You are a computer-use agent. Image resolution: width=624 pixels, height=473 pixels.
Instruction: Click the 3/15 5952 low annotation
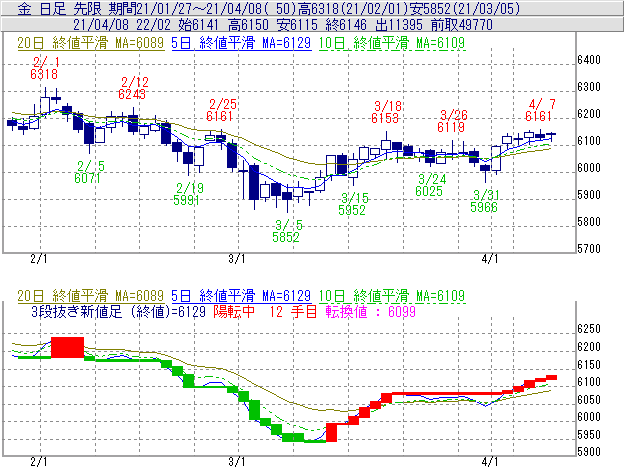click(353, 204)
